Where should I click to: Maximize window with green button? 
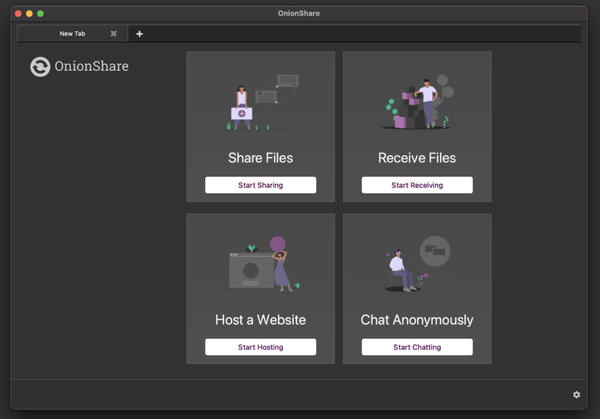[x=40, y=14]
